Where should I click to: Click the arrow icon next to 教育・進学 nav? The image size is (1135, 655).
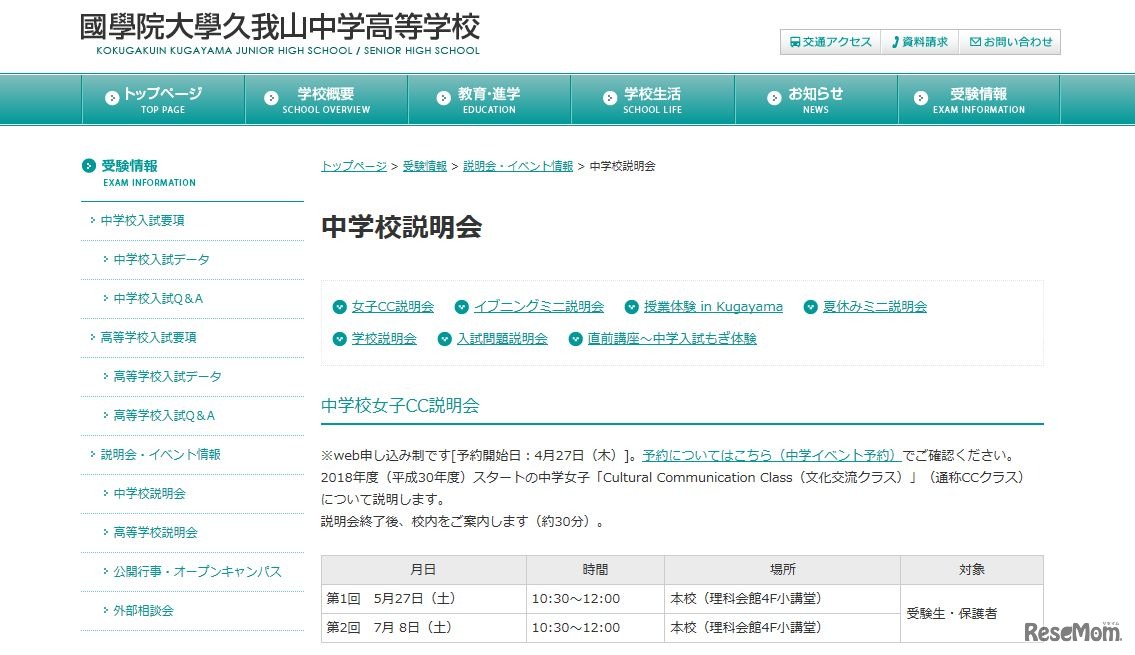pyautogui.click(x=444, y=98)
